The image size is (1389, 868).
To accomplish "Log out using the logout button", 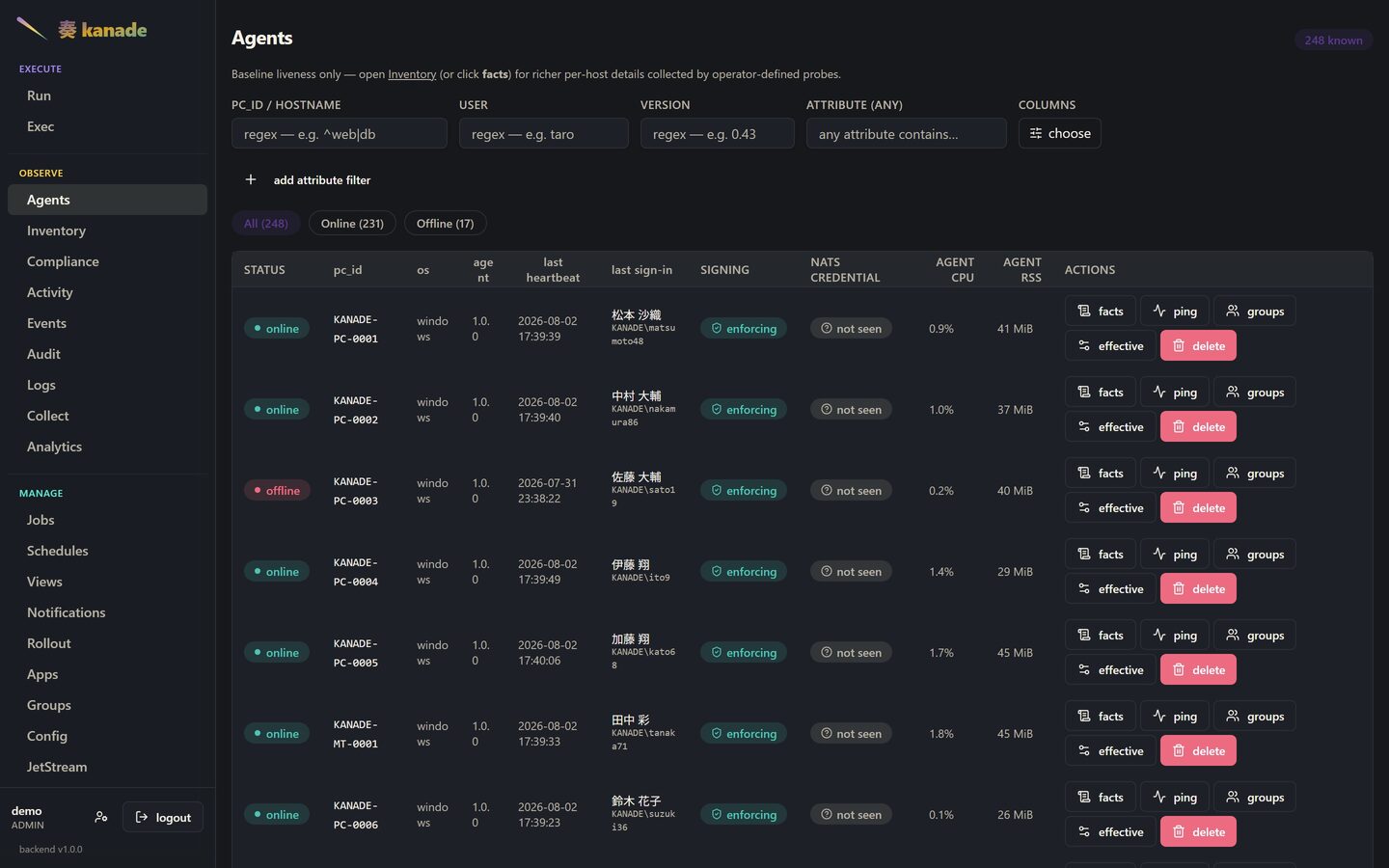I will click(163, 817).
